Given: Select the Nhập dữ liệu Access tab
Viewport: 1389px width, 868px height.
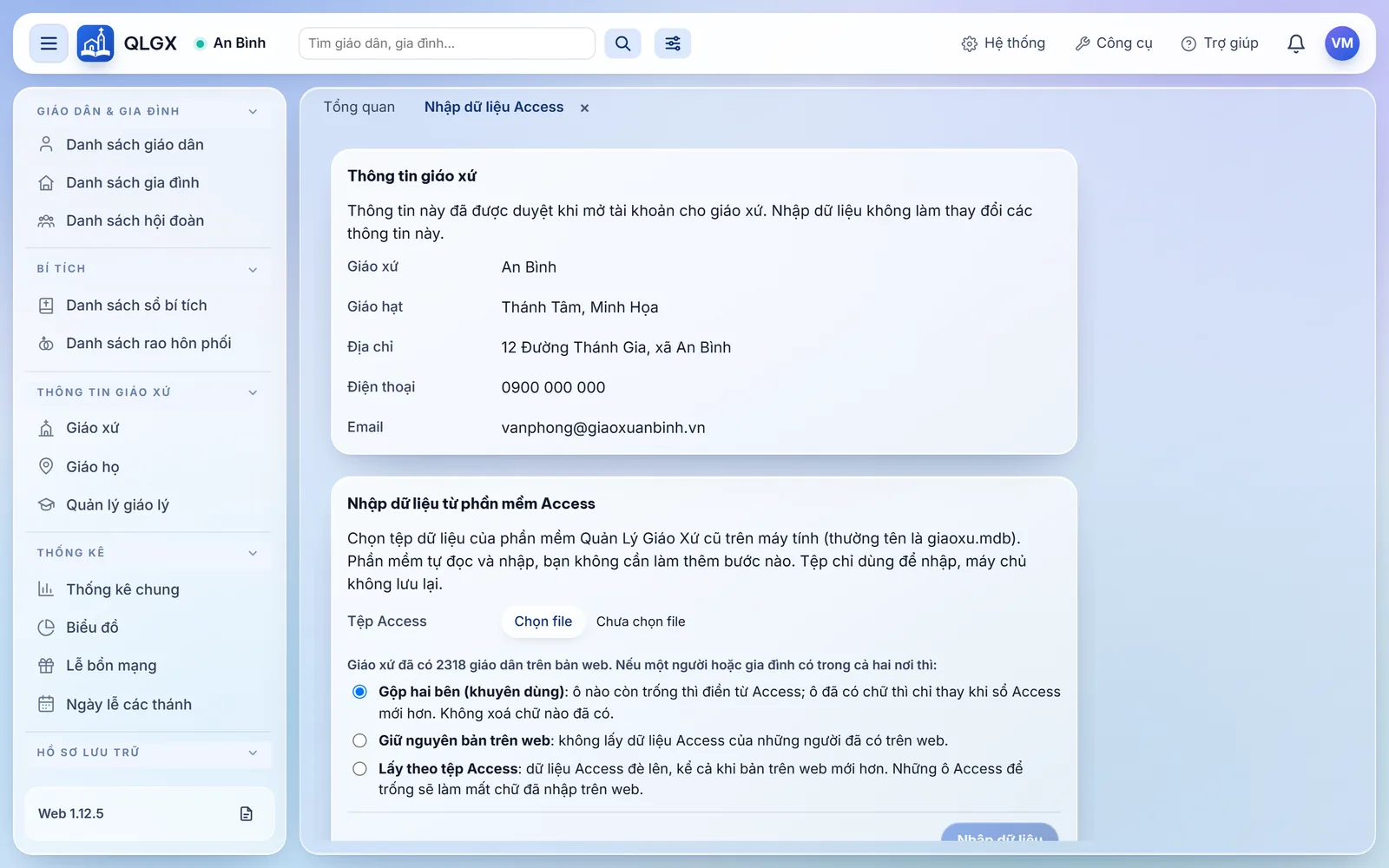Looking at the screenshot, I should (x=494, y=107).
